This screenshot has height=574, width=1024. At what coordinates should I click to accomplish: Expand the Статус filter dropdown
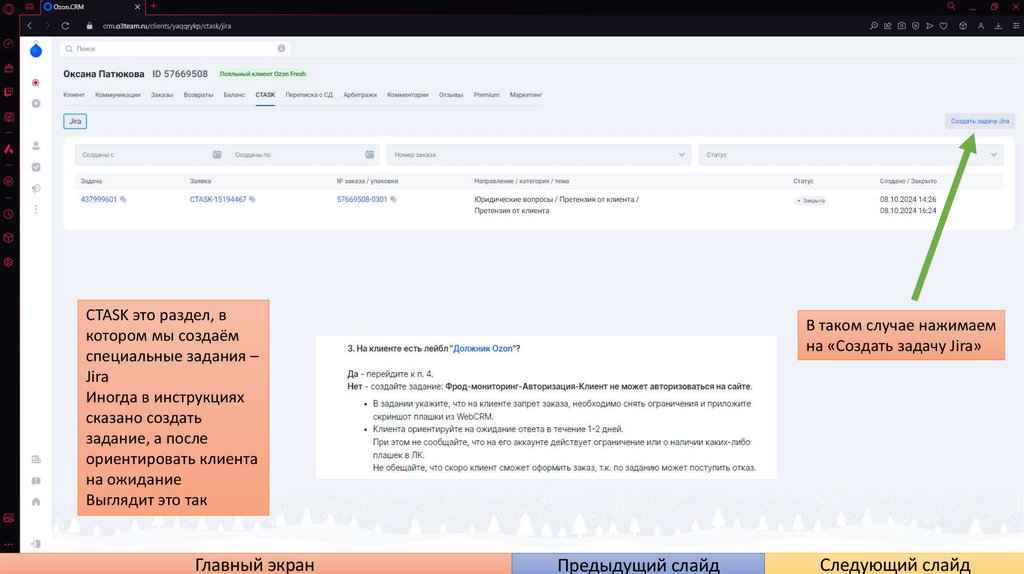(851, 155)
